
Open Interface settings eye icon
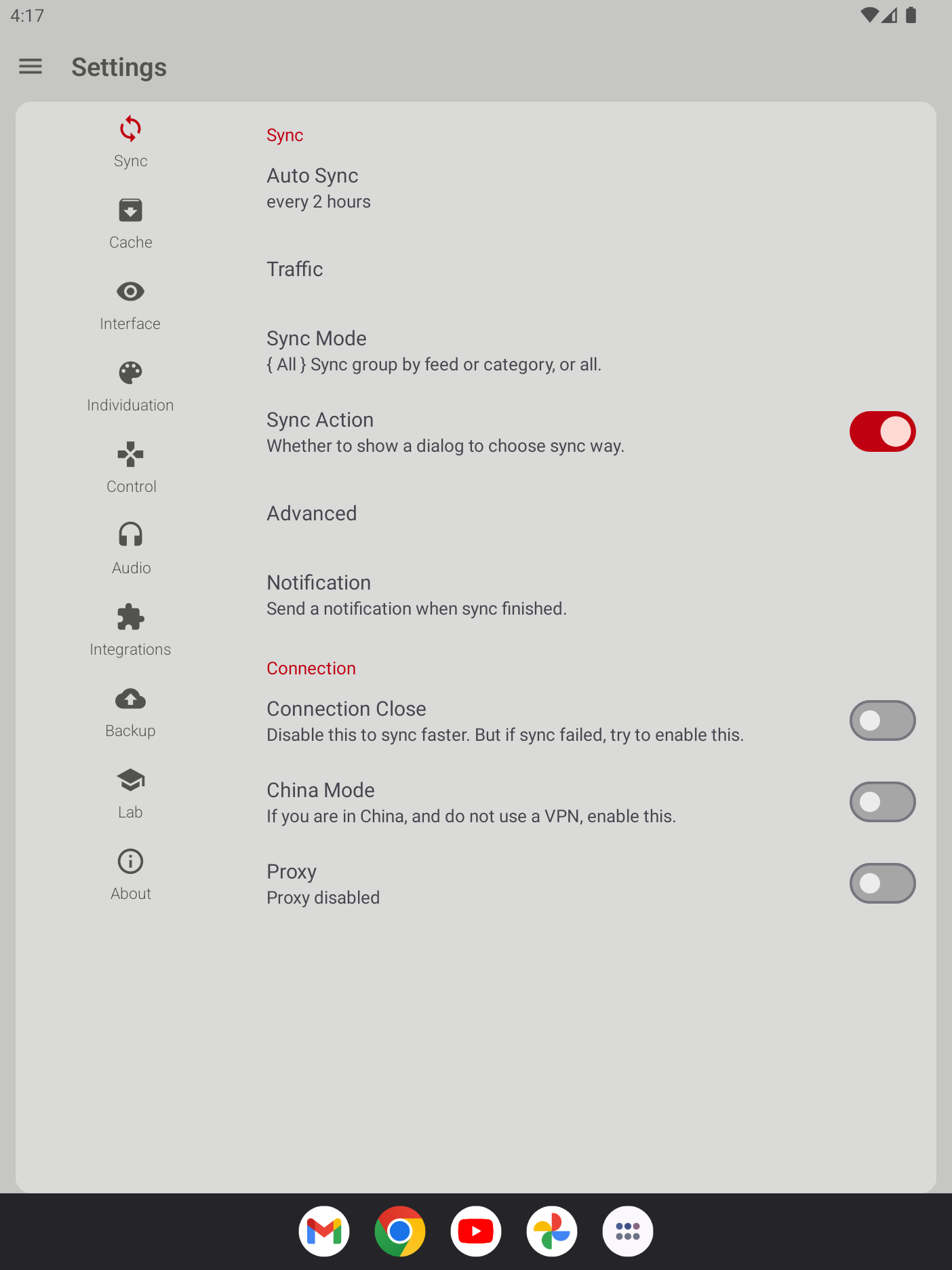[130, 292]
